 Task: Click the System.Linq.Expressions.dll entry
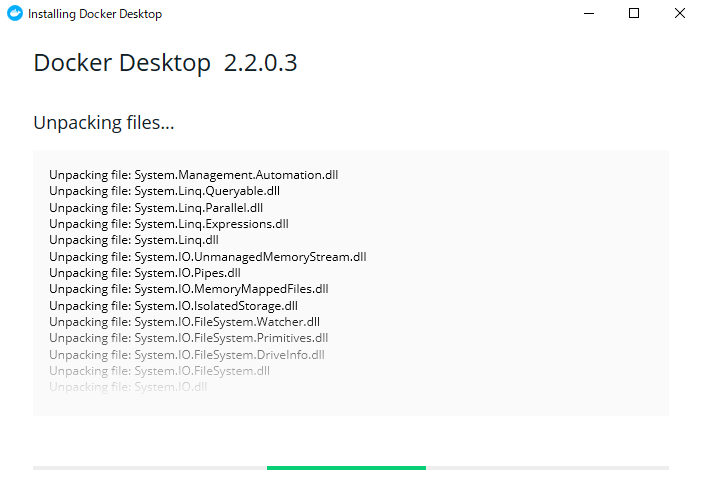pyautogui.click(x=169, y=224)
